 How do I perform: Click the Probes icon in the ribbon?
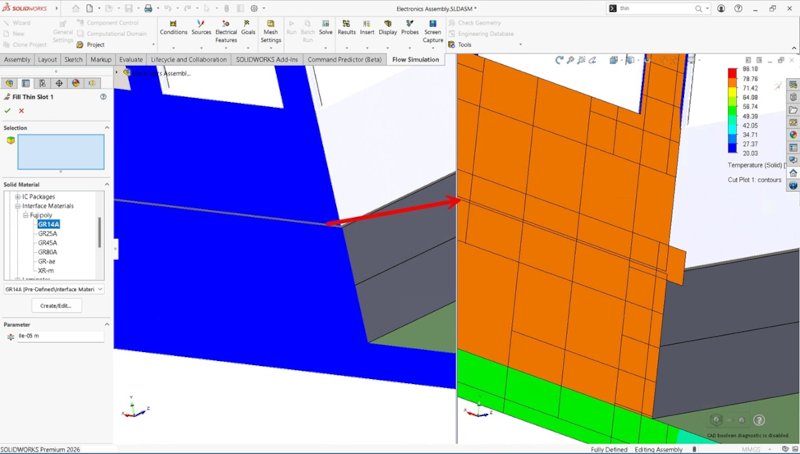[x=410, y=25]
